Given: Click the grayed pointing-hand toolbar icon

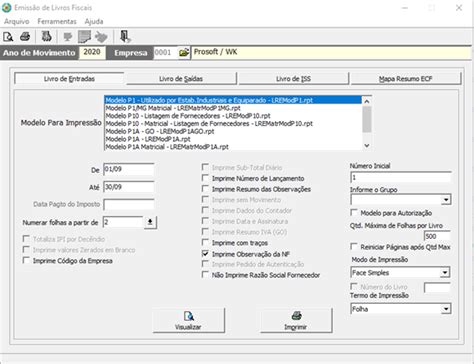Looking at the screenshot, I should (68, 36).
